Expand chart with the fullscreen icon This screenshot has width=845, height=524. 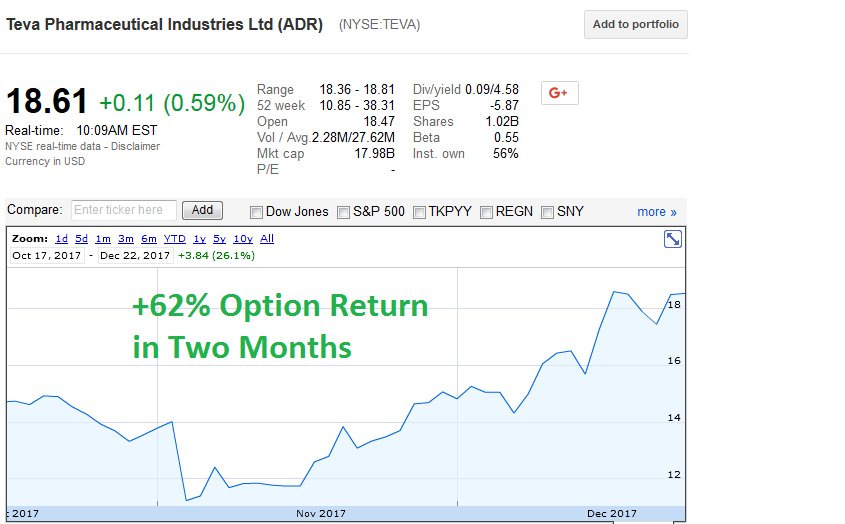(673, 239)
